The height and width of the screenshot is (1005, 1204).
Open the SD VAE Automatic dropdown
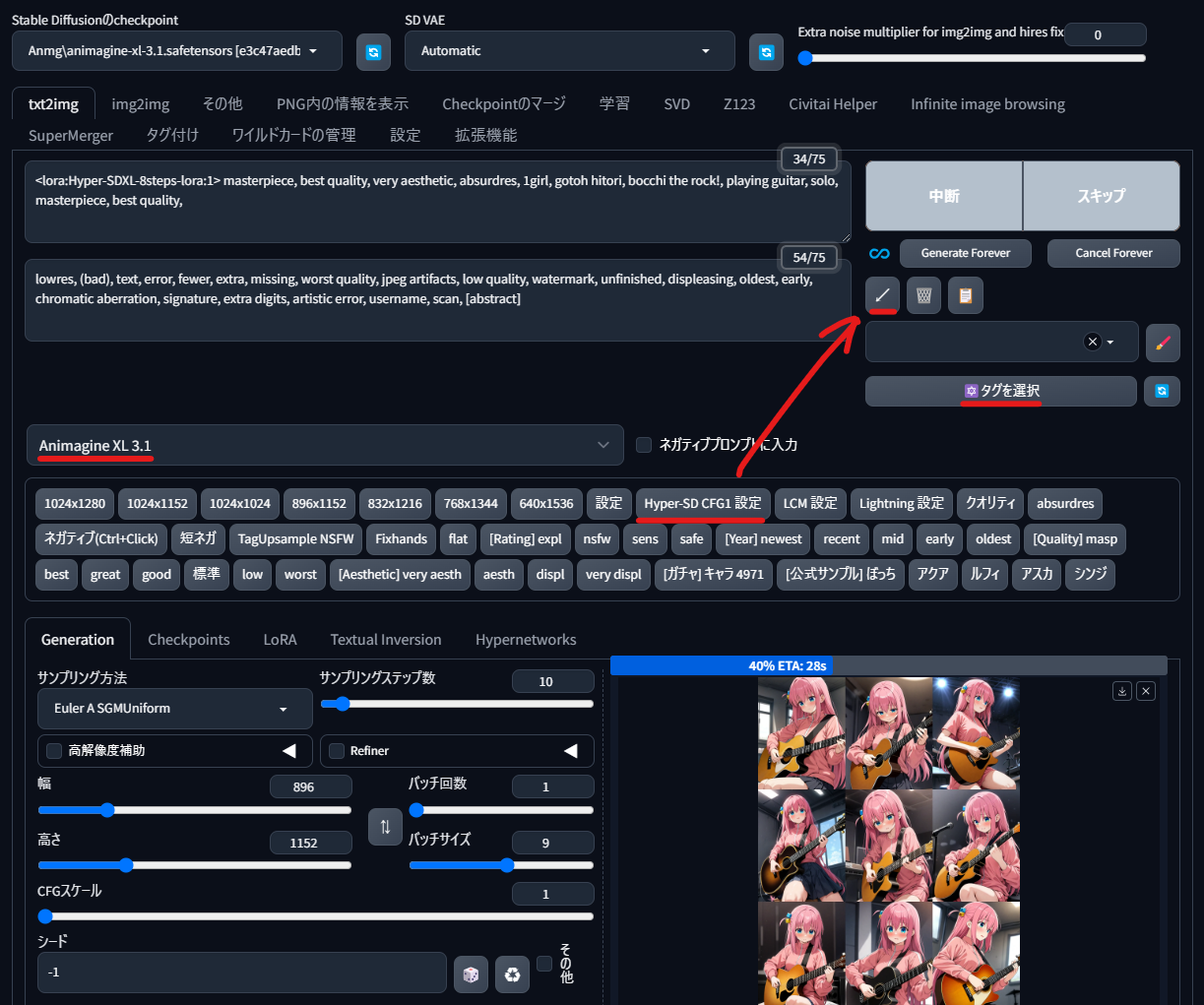(569, 51)
